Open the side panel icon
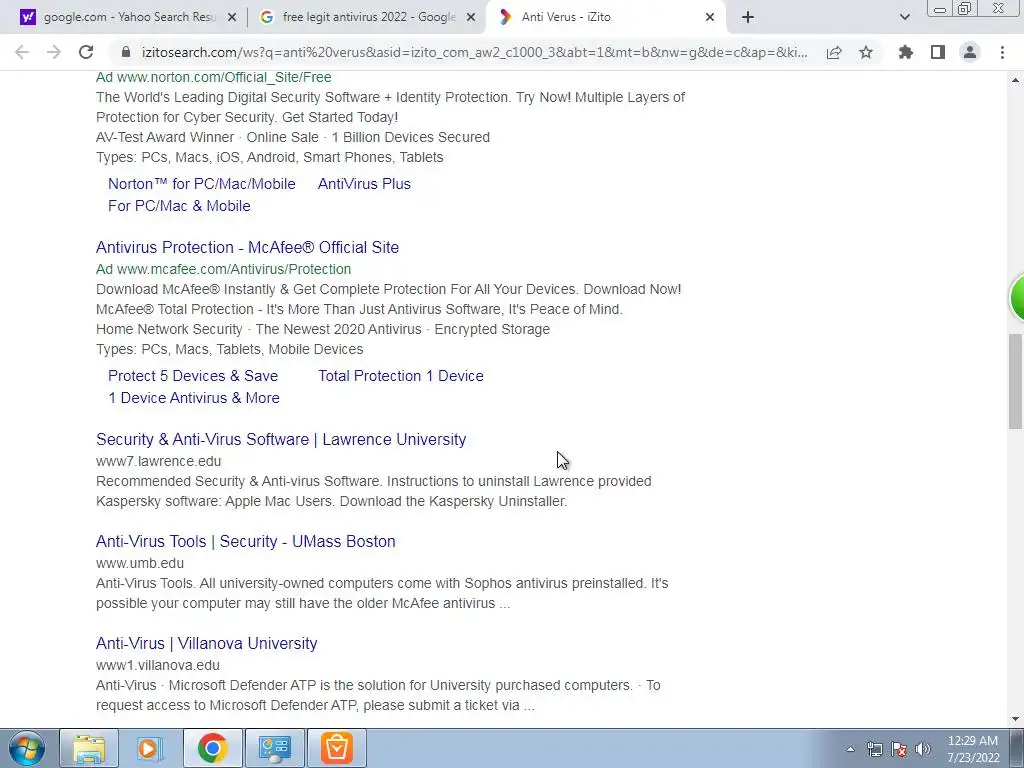This screenshot has width=1024, height=768. click(x=938, y=52)
